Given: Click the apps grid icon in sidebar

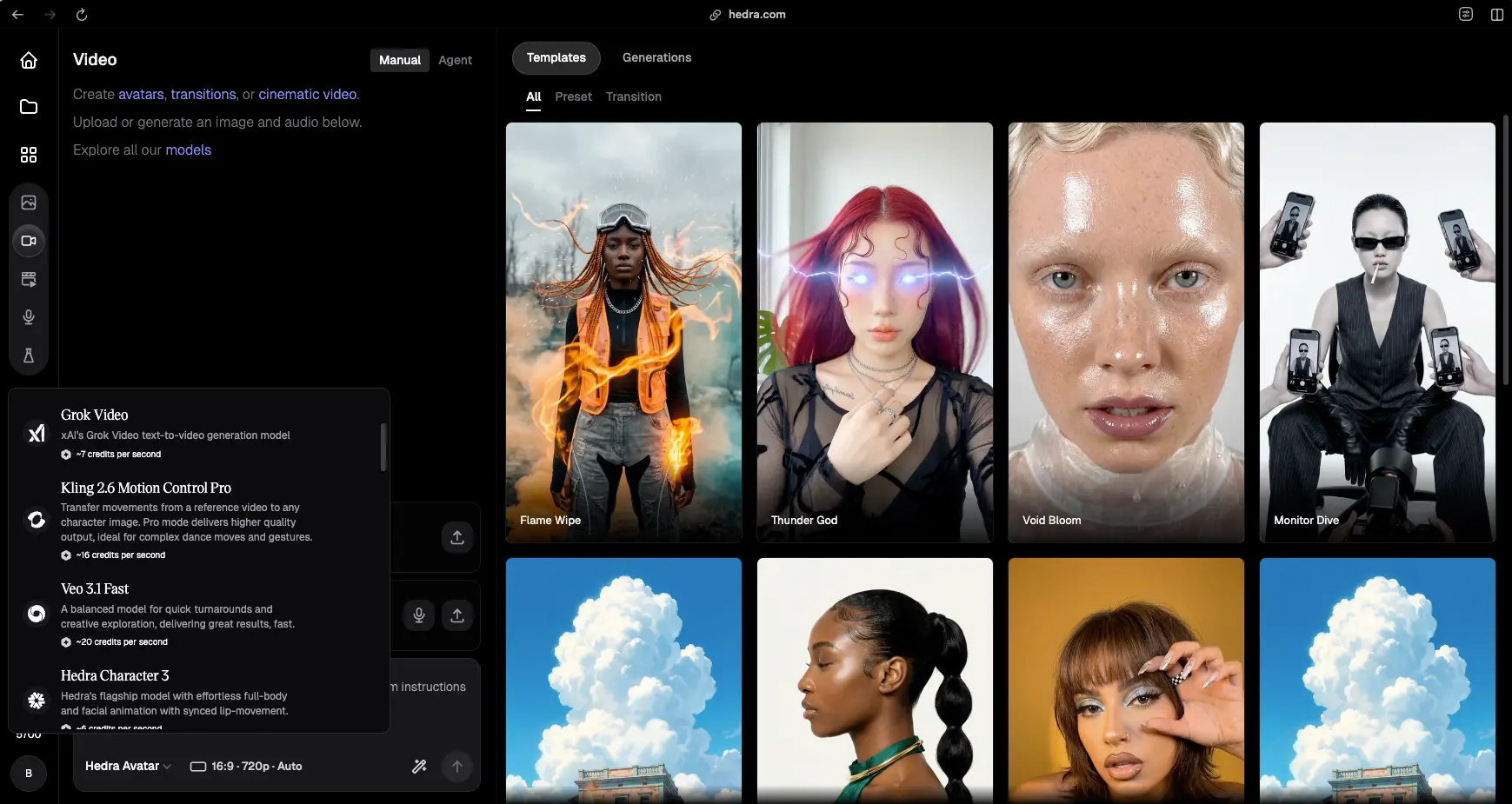Looking at the screenshot, I should pos(29,155).
